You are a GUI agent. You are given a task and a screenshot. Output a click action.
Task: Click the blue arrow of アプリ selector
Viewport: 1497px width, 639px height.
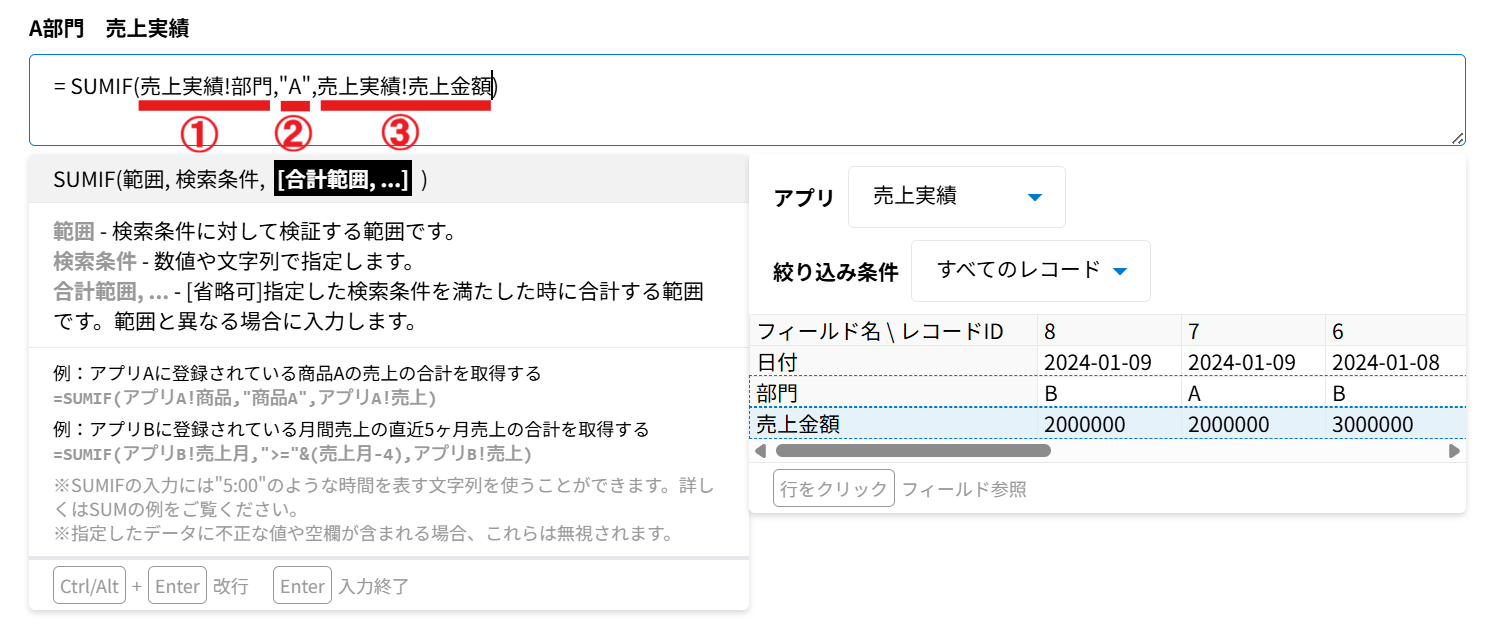click(1035, 197)
